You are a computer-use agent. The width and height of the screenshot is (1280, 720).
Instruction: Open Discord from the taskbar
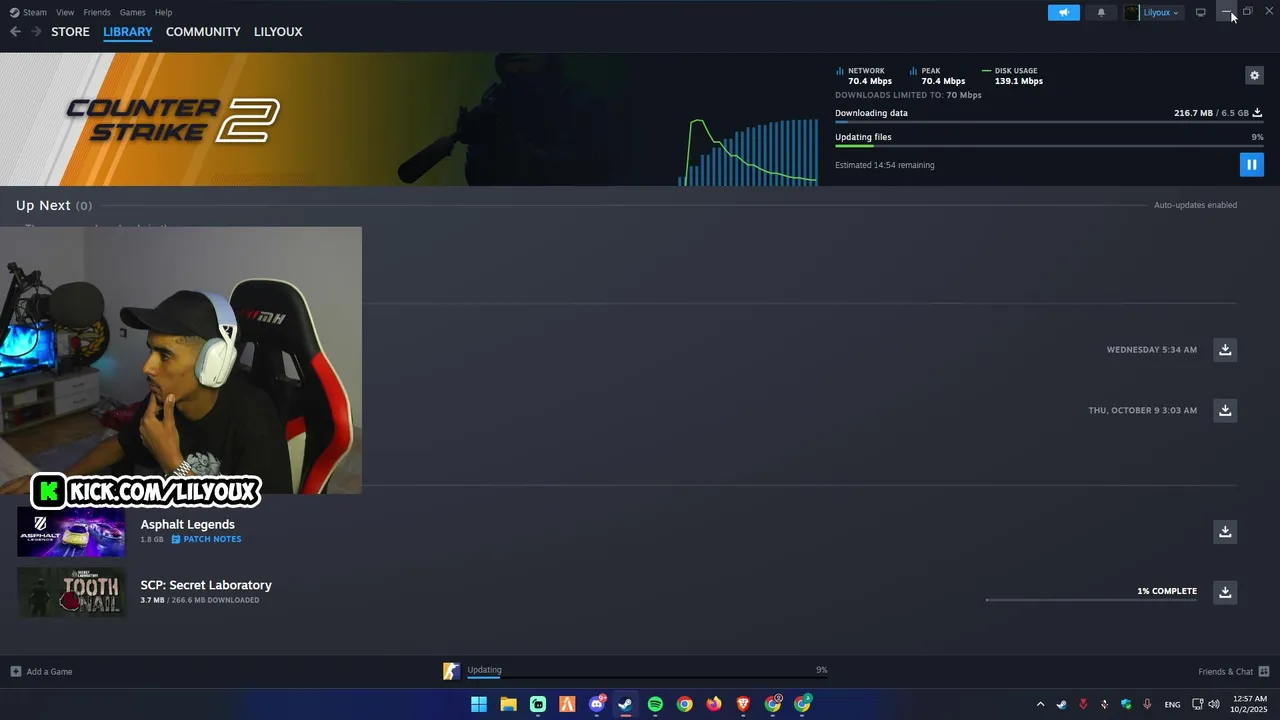click(597, 704)
